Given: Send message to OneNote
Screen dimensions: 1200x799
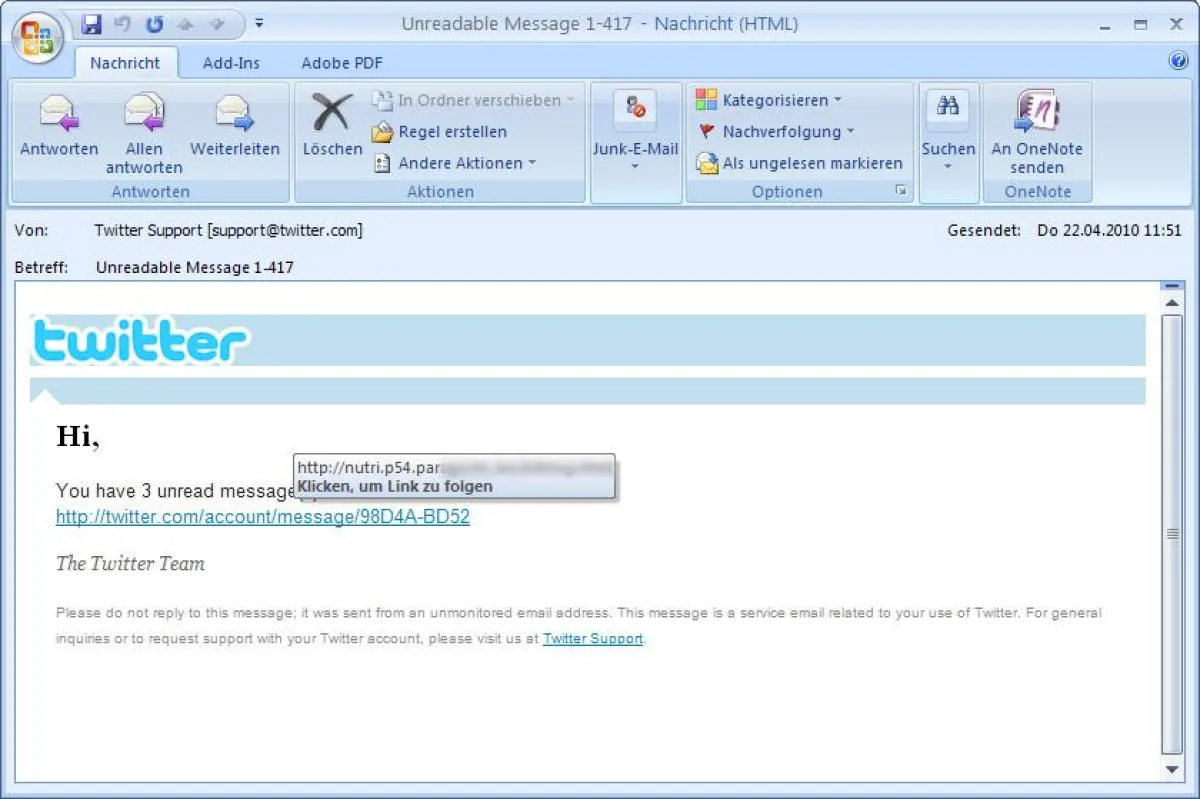Looking at the screenshot, I should coord(1036,112).
